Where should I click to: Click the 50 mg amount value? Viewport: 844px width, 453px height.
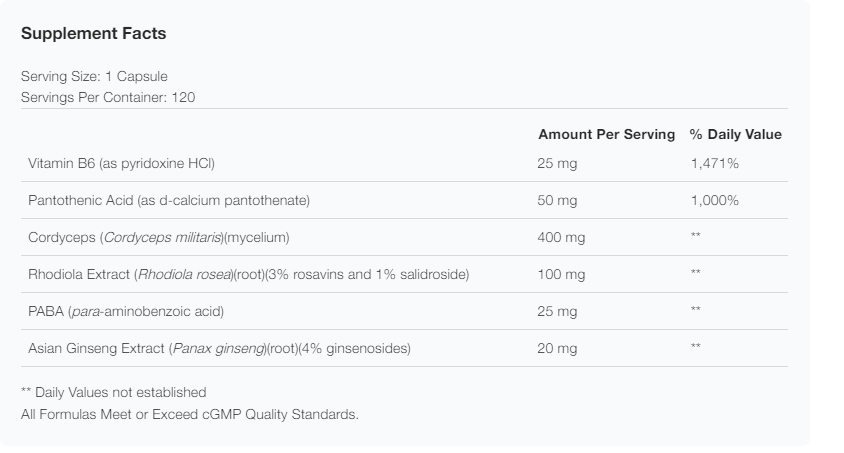557,200
